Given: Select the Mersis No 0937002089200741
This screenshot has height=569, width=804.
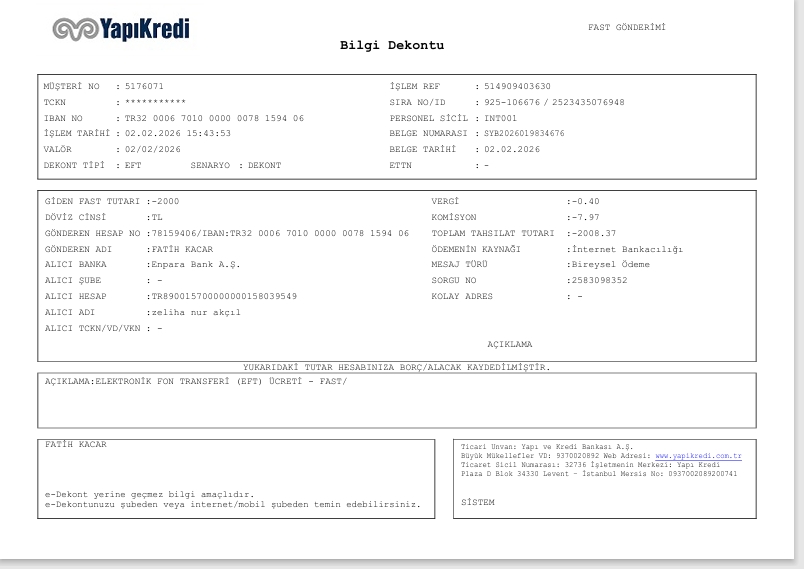Looking at the screenshot, I should [702, 474].
